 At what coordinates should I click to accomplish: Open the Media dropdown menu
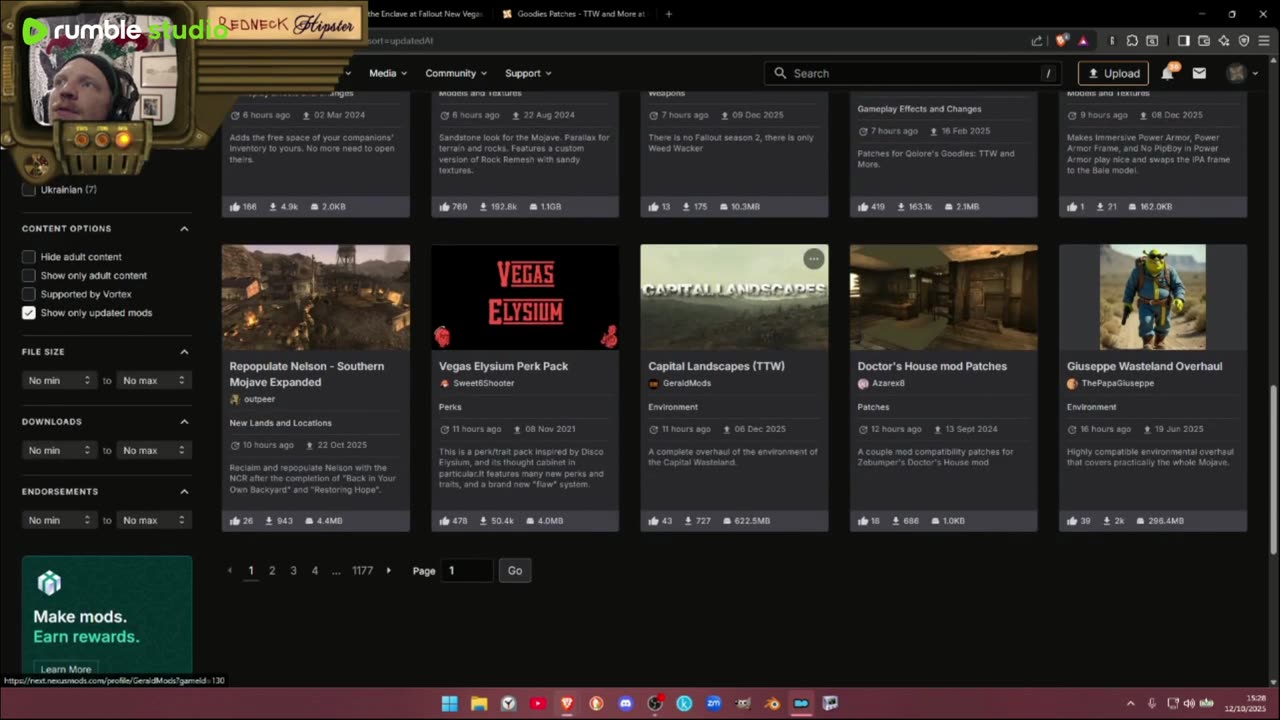tap(388, 73)
